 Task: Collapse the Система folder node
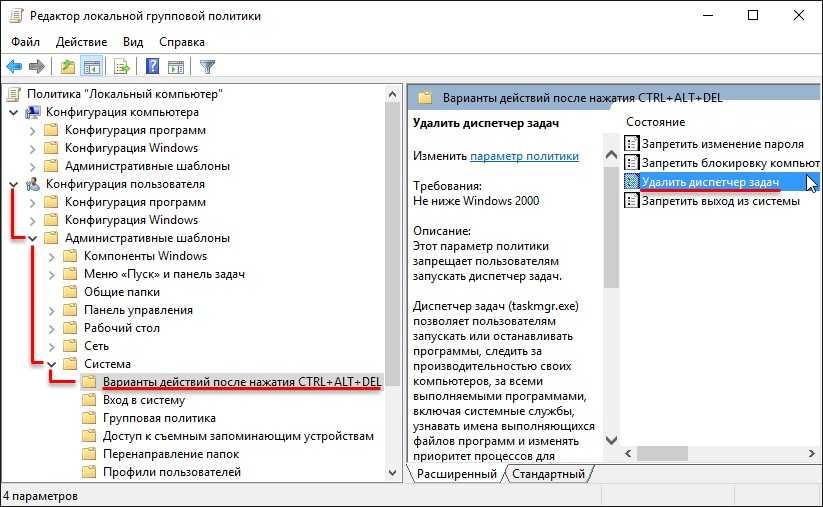point(51,364)
